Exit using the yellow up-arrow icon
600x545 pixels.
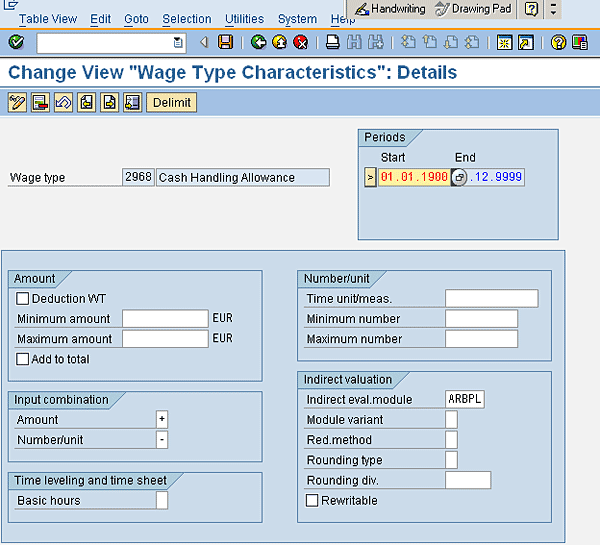pyautogui.click(x=280, y=42)
